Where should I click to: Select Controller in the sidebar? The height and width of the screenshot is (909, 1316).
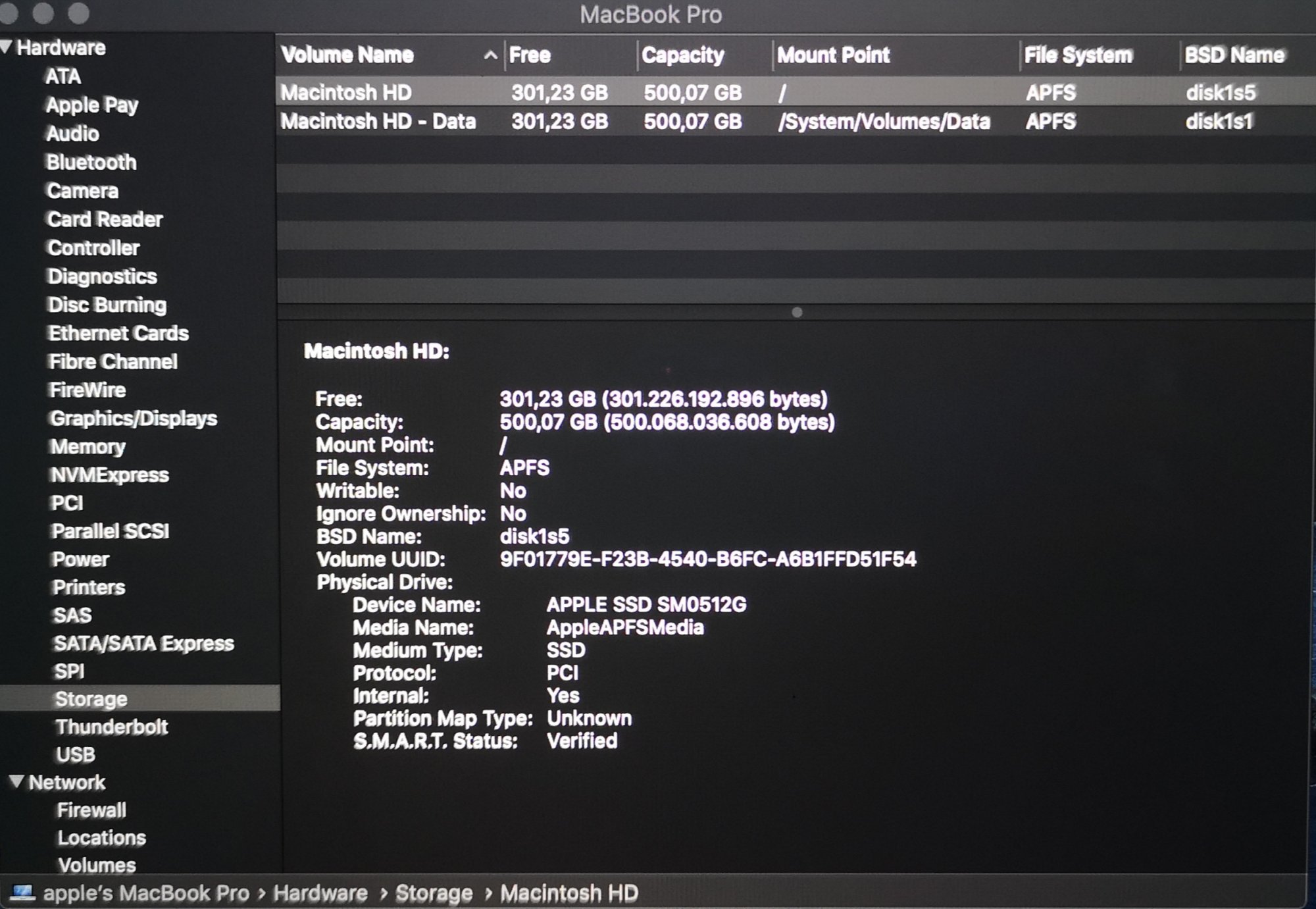pos(93,247)
